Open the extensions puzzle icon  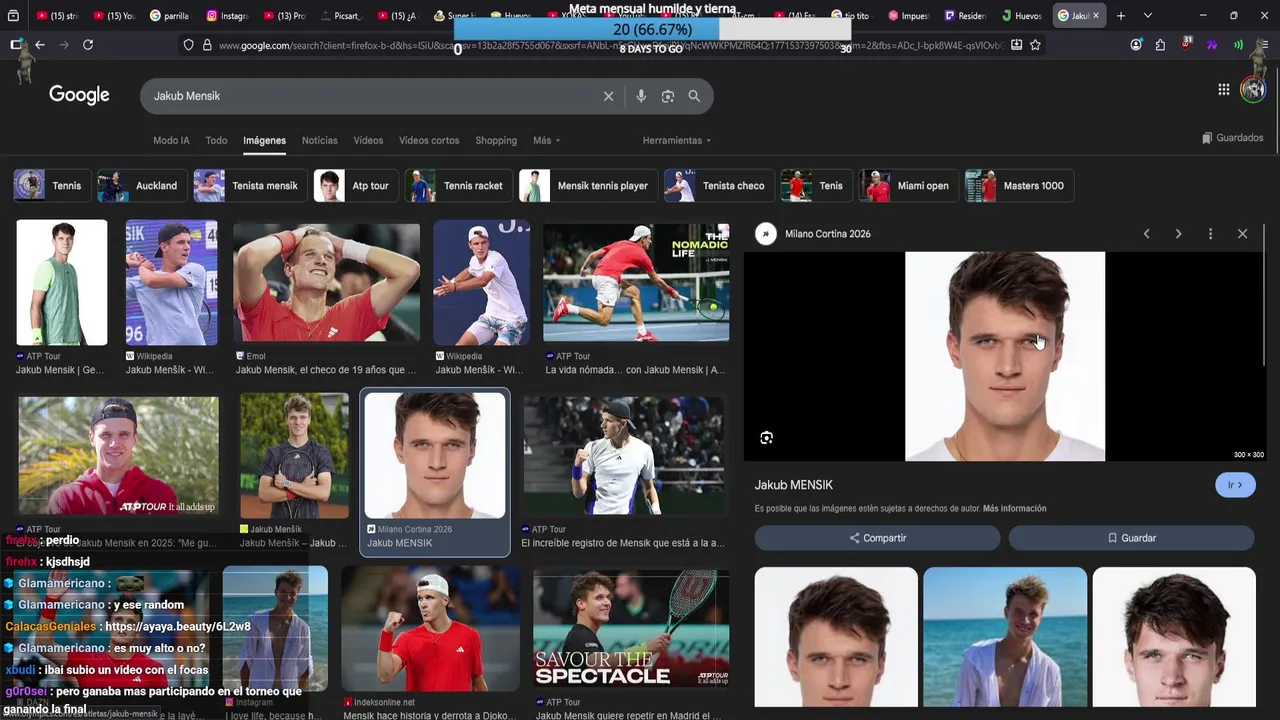point(1160,45)
